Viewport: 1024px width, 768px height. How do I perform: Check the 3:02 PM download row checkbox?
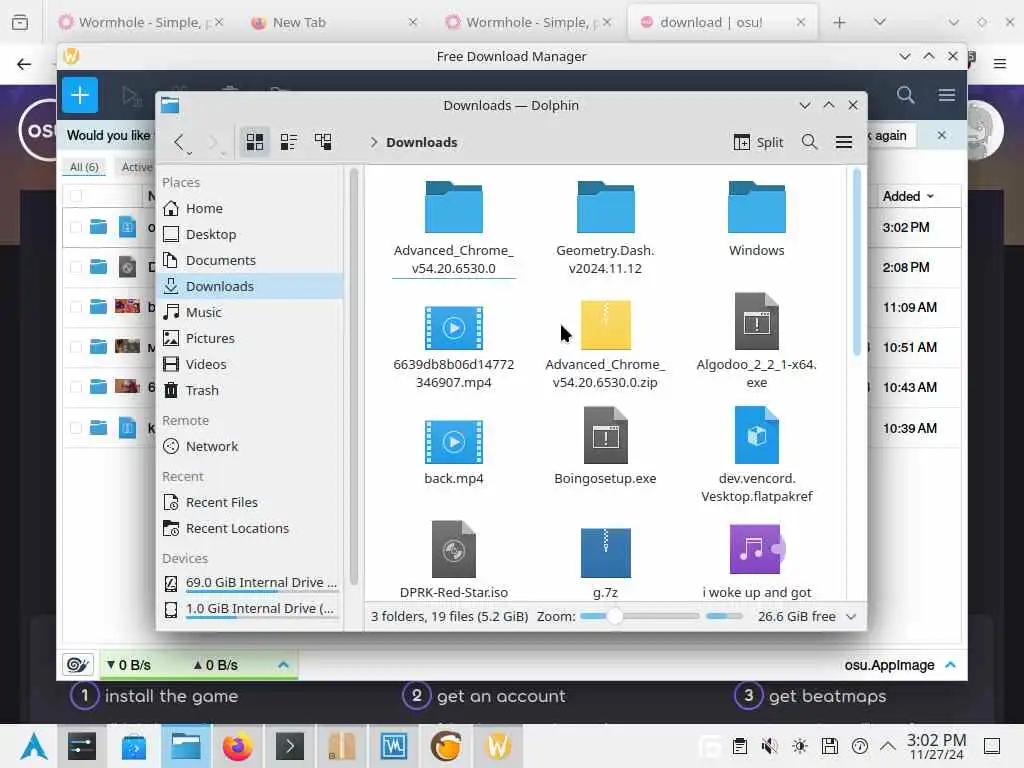tap(76, 227)
